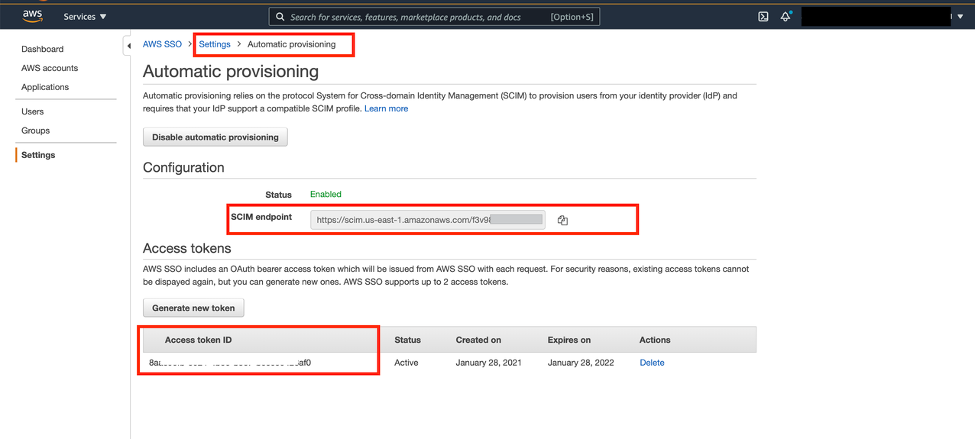Click the Automatic provisioning breadcrumb text
Image resolution: width=977 pixels, height=439 pixels.
coord(292,44)
